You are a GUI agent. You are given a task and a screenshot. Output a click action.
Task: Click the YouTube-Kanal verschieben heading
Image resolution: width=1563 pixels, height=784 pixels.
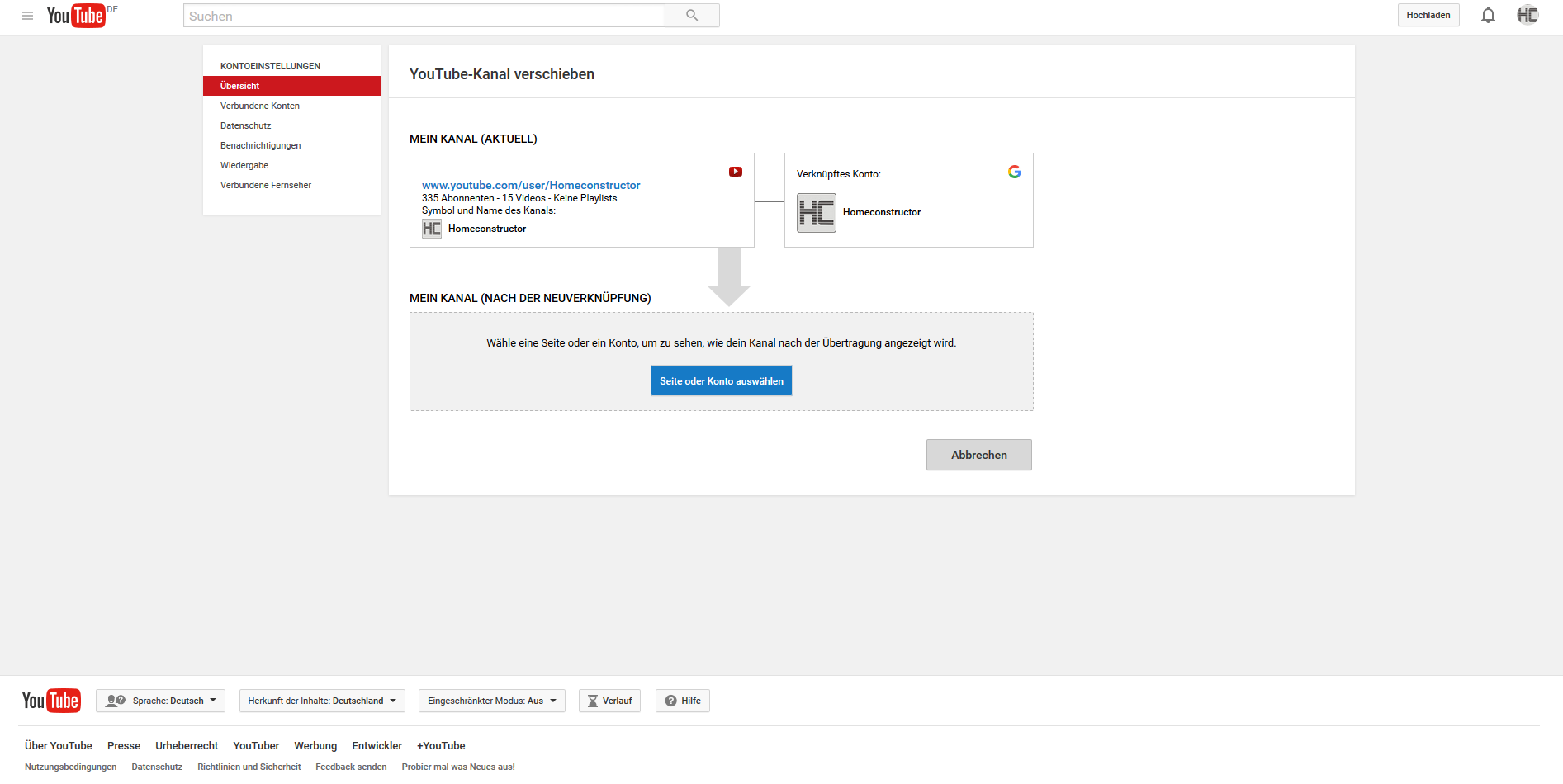[502, 74]
